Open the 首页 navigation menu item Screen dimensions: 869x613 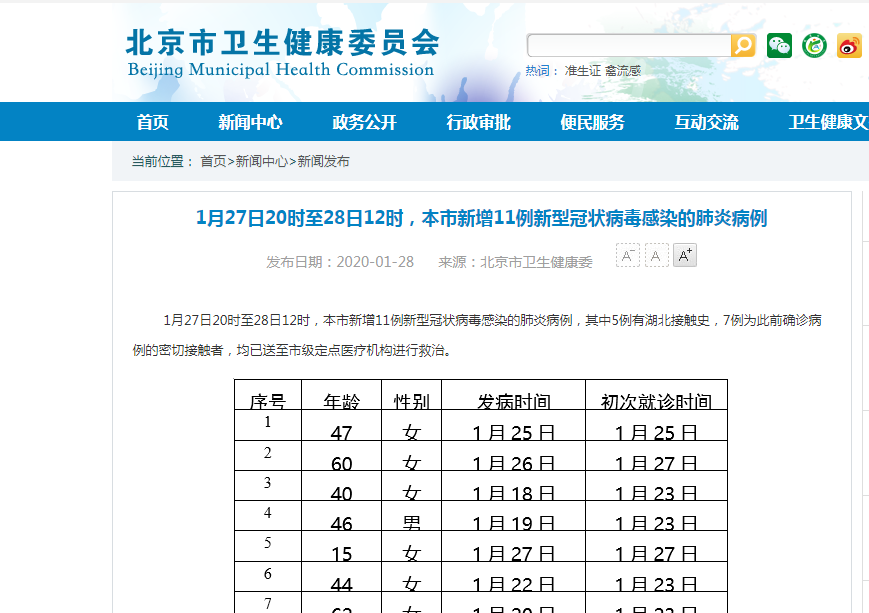point(153,122)
